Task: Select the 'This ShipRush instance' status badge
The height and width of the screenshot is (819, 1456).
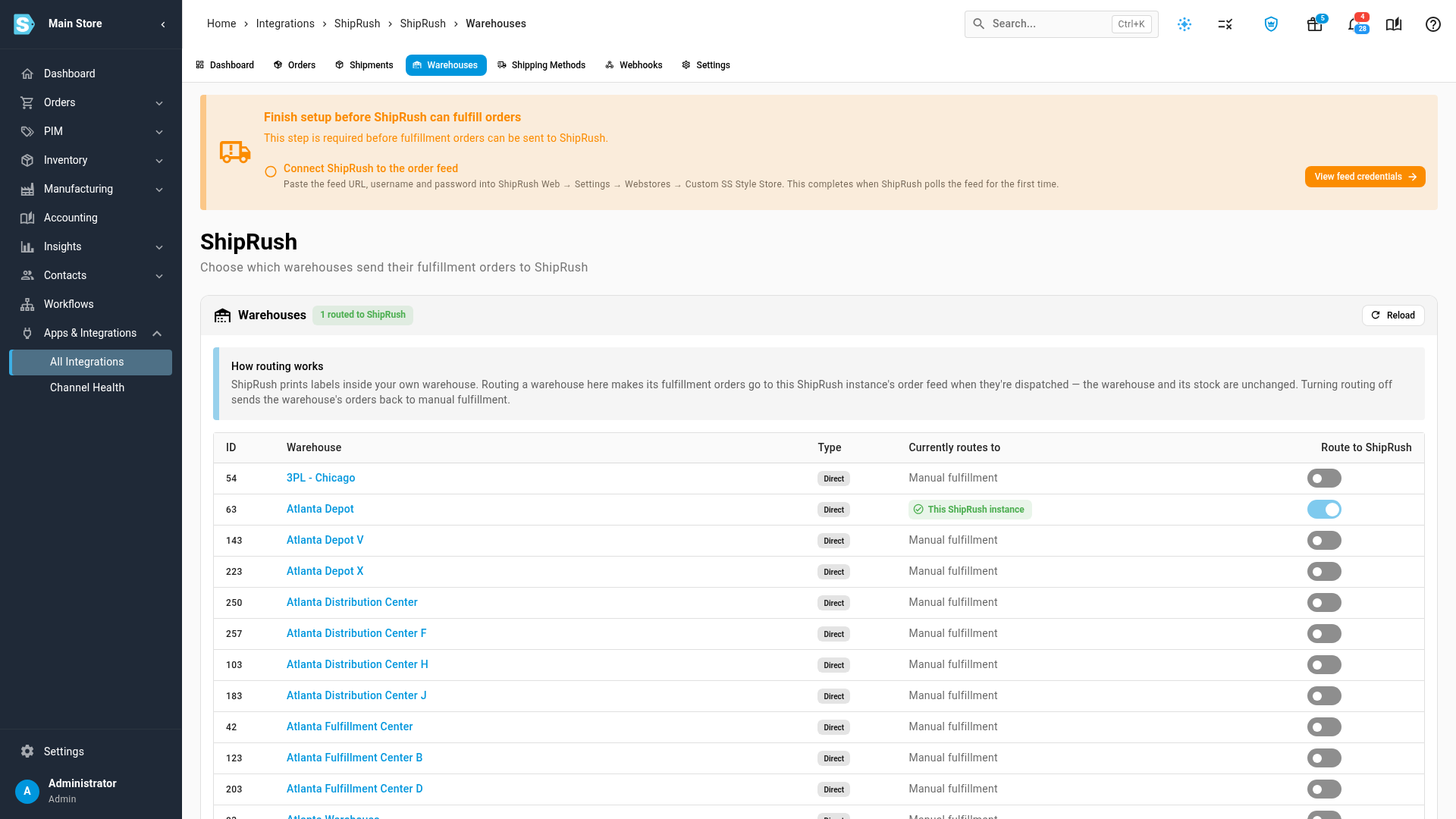Action: click(x=970, y=510)
